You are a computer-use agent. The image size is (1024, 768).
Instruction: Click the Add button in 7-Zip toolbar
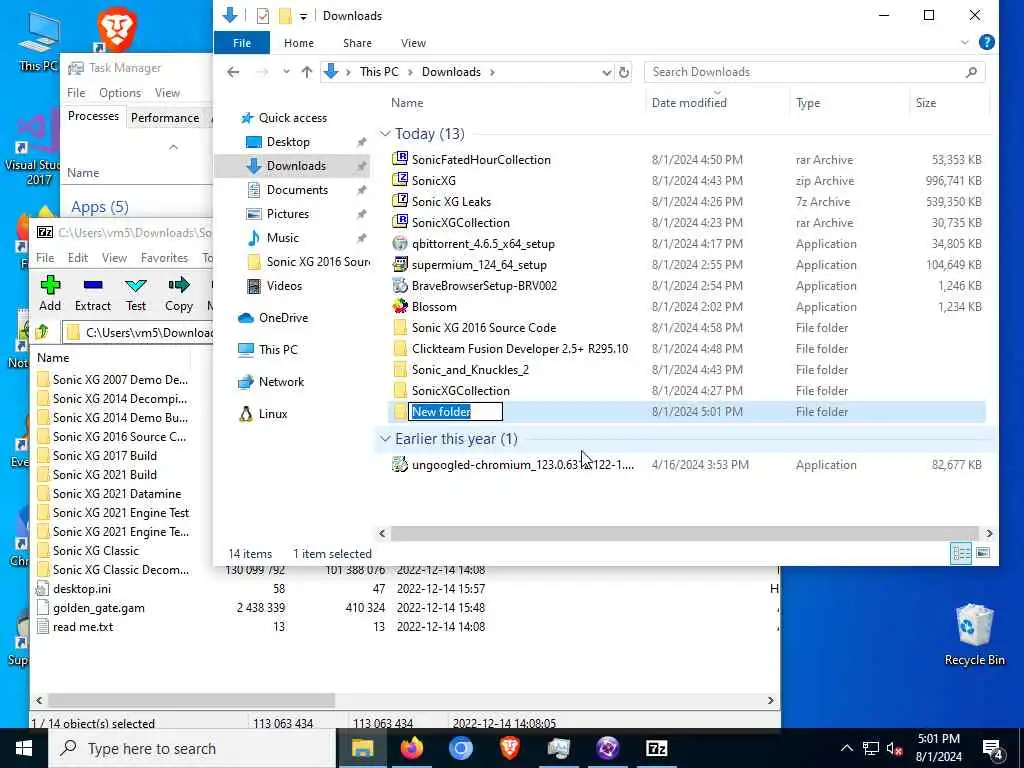(50, 293)
